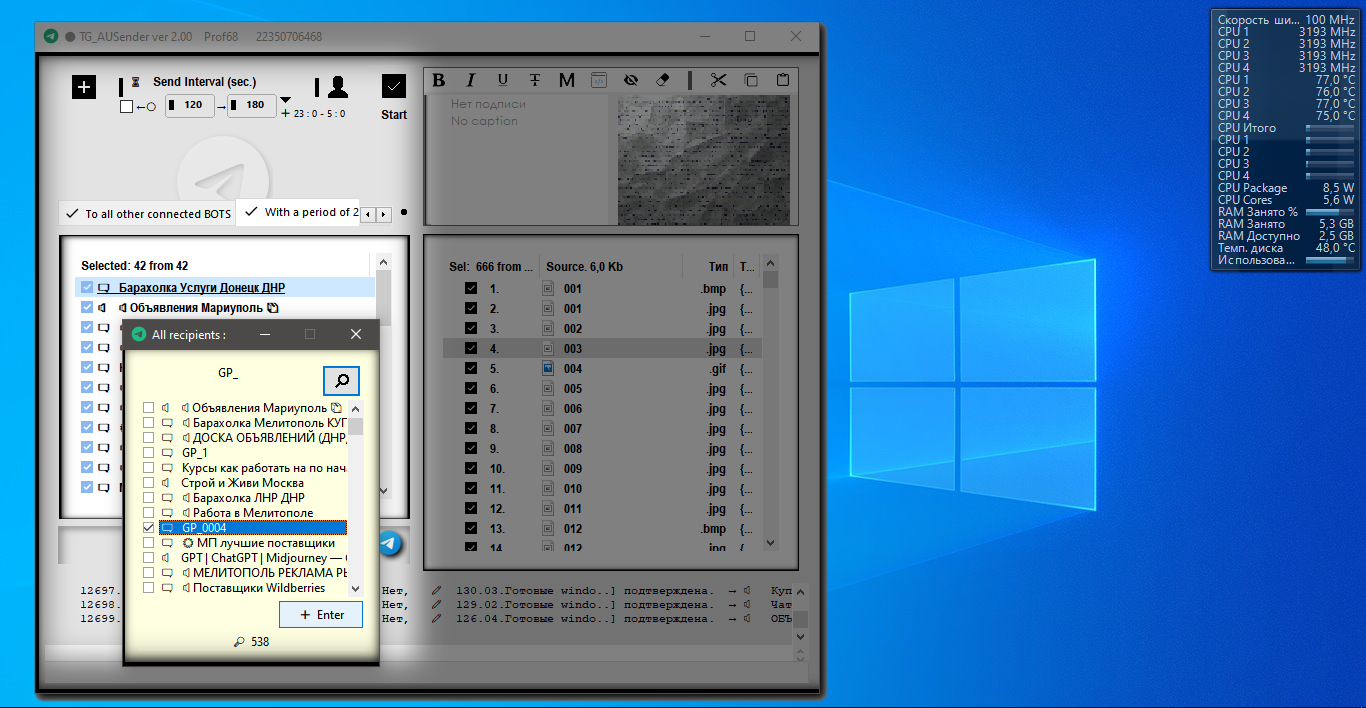Check the GP_1 recipient checkbox
1366x708 pixels.
click(149, 452)
